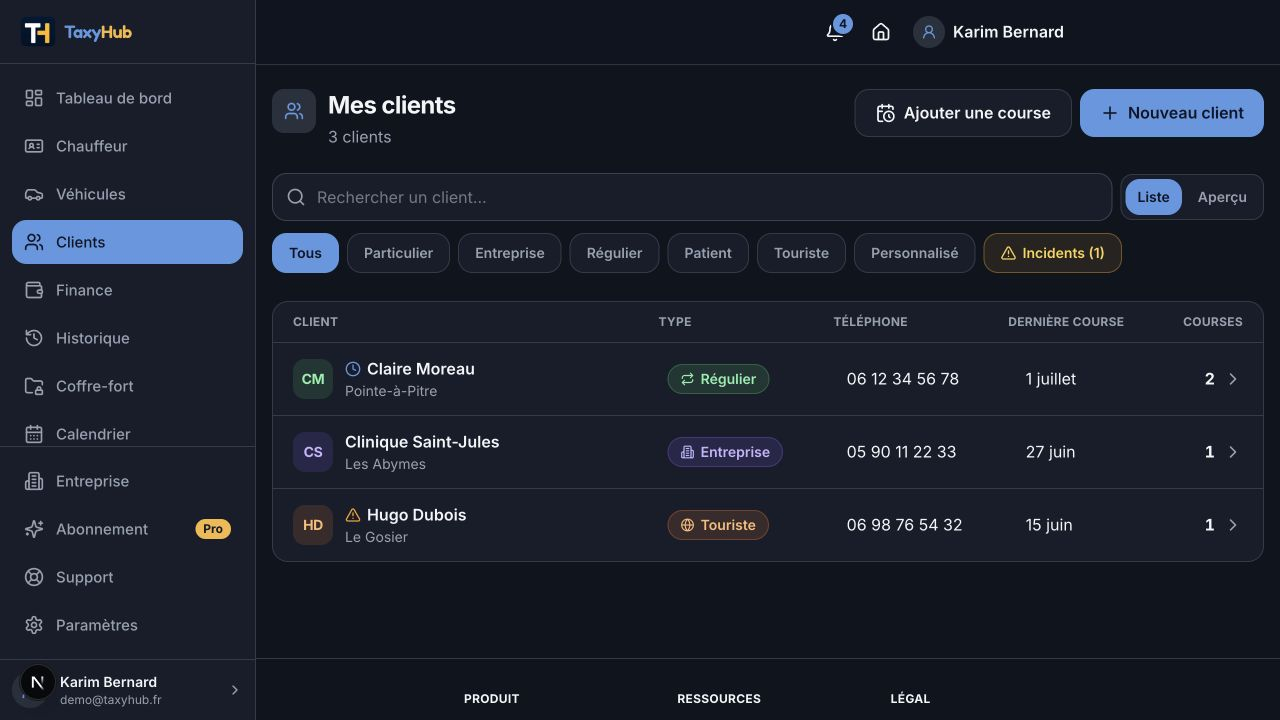The width and height of the screenshot is (1280, 720).
Task: Click the N badge in sidebar footer
Action: point(38,683)
